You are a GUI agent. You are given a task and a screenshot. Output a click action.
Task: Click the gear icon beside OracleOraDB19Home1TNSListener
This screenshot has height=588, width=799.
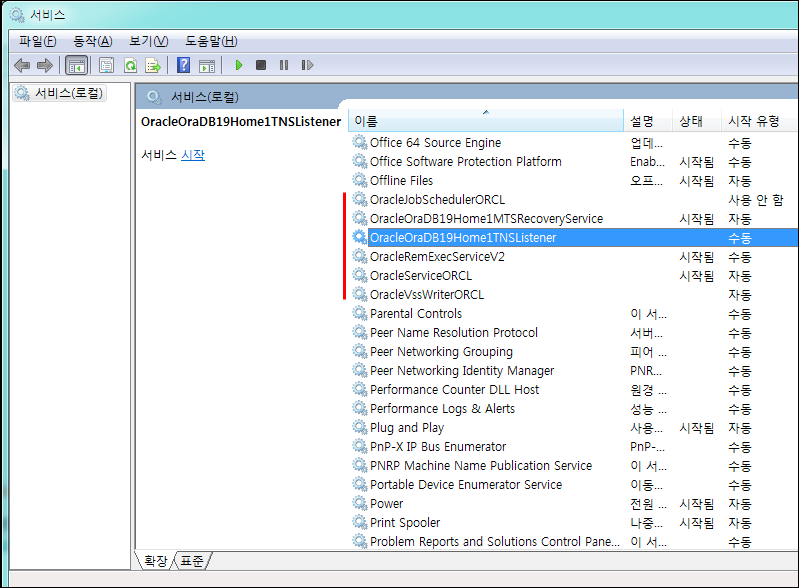coord(360,237)
